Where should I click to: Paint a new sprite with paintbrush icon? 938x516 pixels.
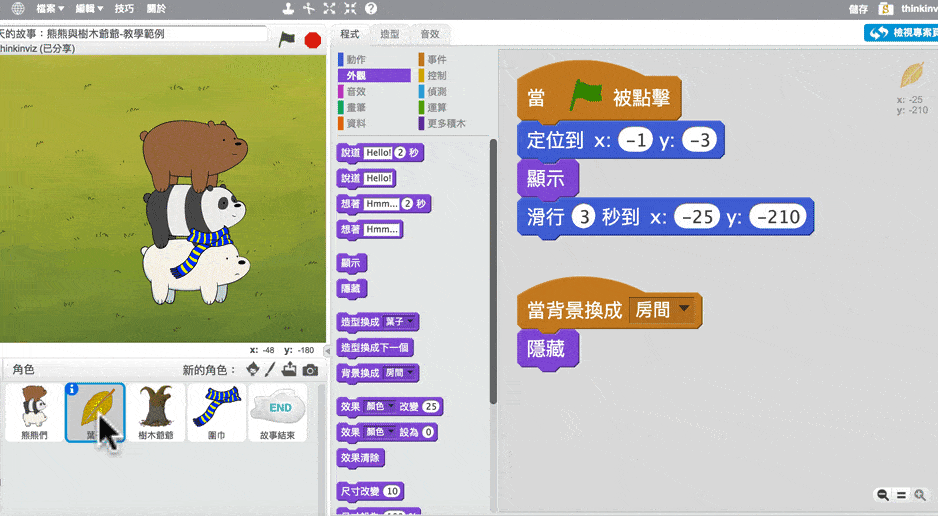270,370
